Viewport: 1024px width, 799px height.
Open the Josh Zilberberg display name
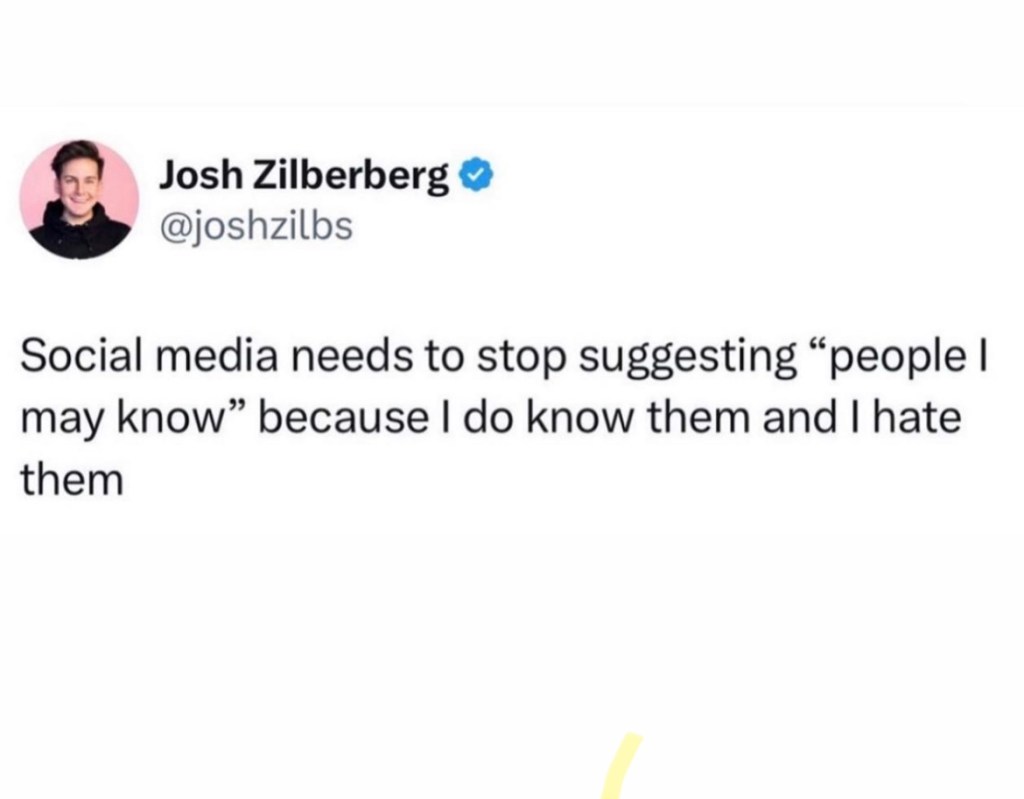pos(305,178)
